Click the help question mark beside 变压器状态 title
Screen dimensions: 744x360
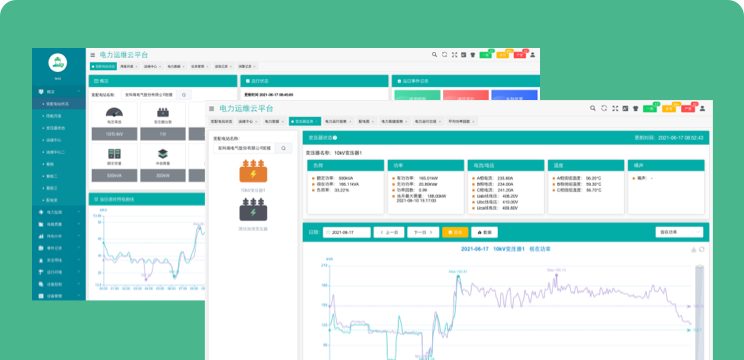[x=335, y=138]
